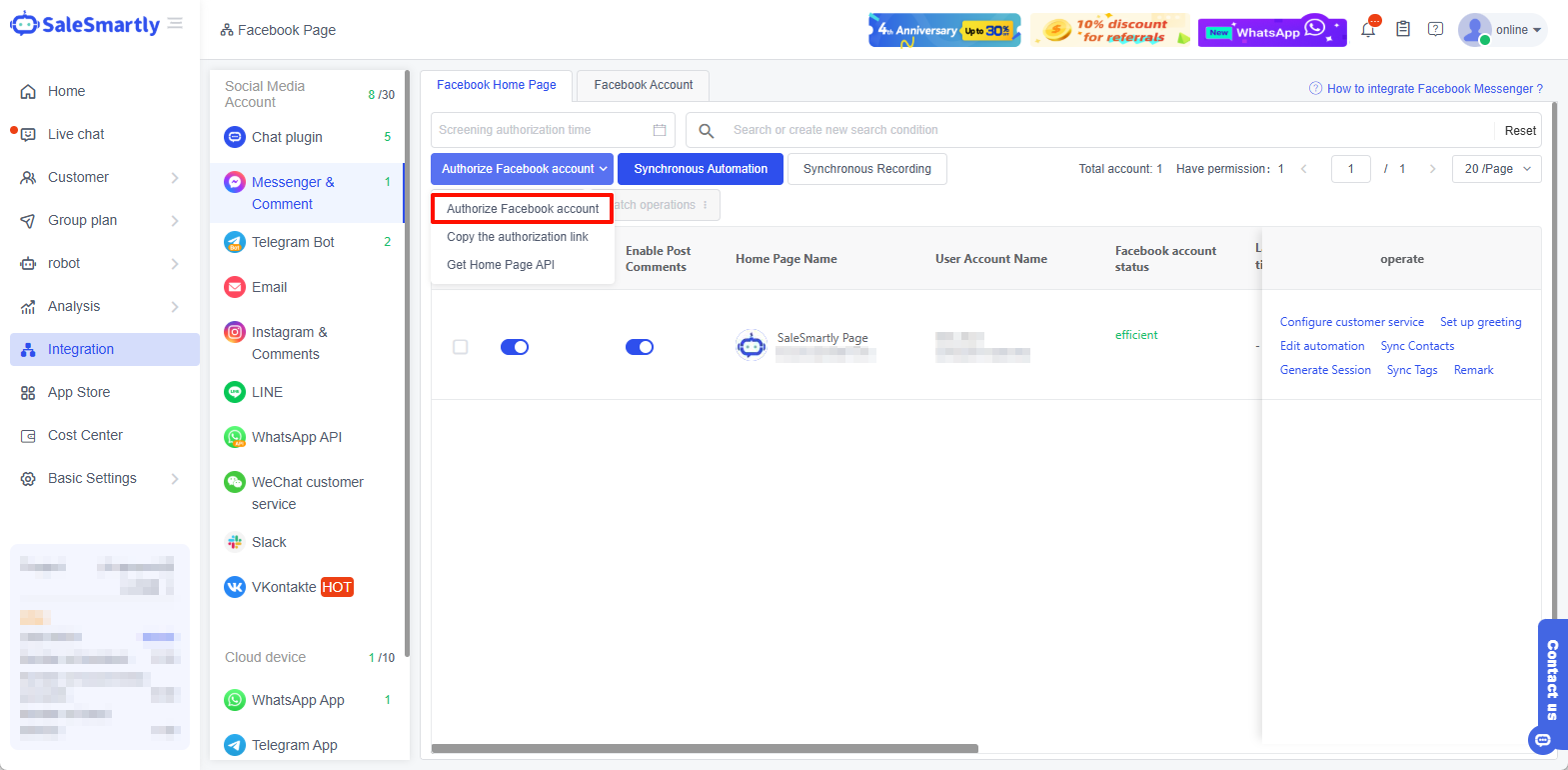Open the 20 /Page size dropdown

tap(1497, 169)
